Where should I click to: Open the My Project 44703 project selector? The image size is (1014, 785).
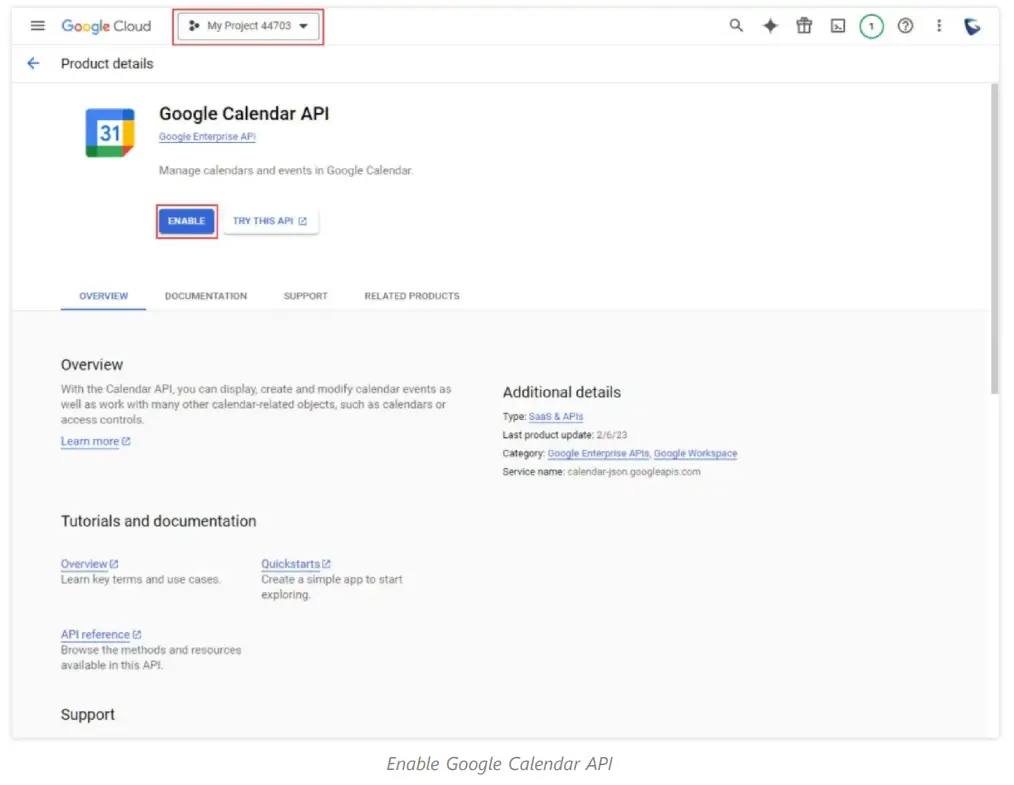click(248, 26)
